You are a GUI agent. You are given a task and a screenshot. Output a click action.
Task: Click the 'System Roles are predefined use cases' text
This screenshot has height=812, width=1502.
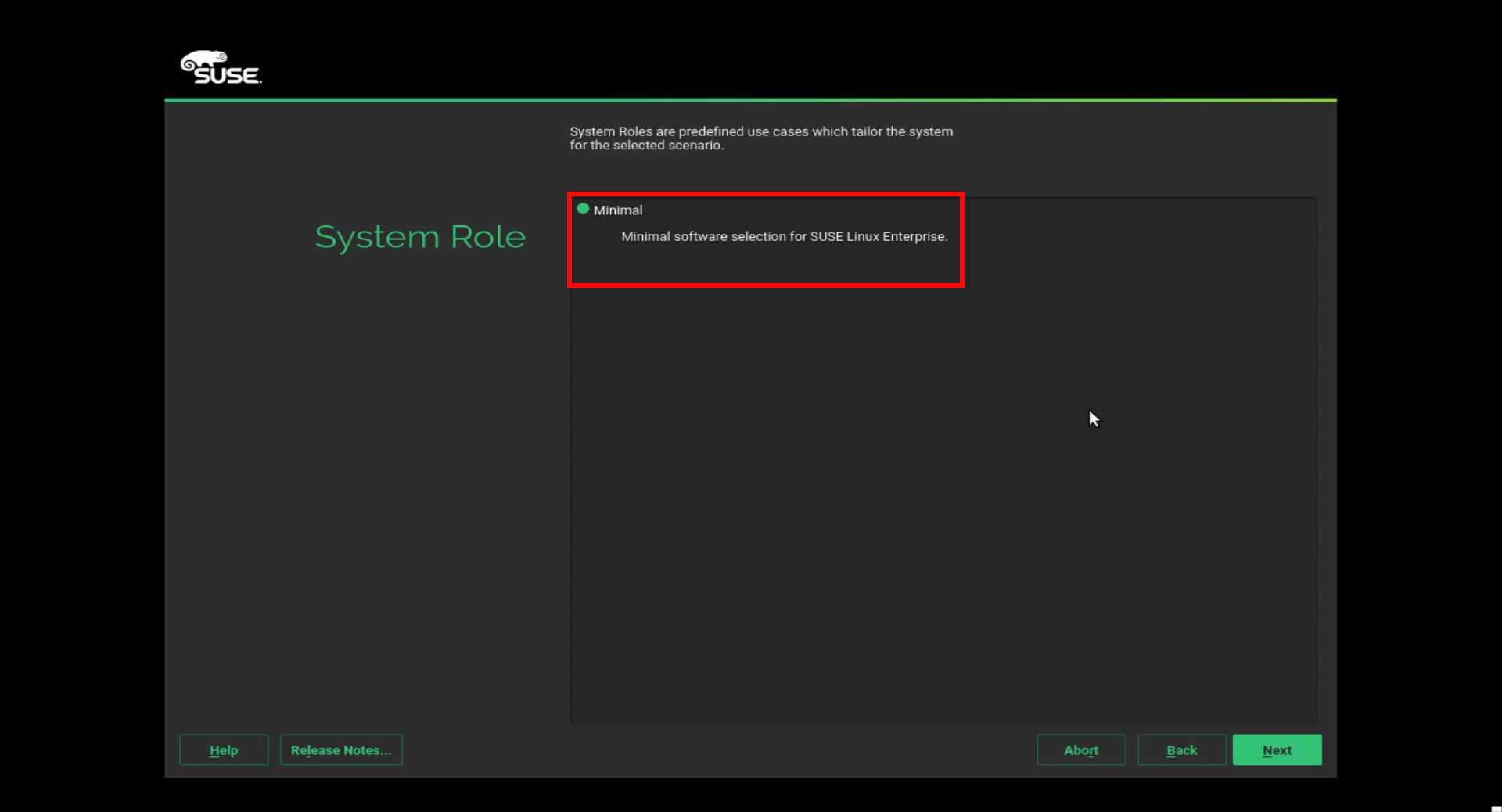point(761,138)
